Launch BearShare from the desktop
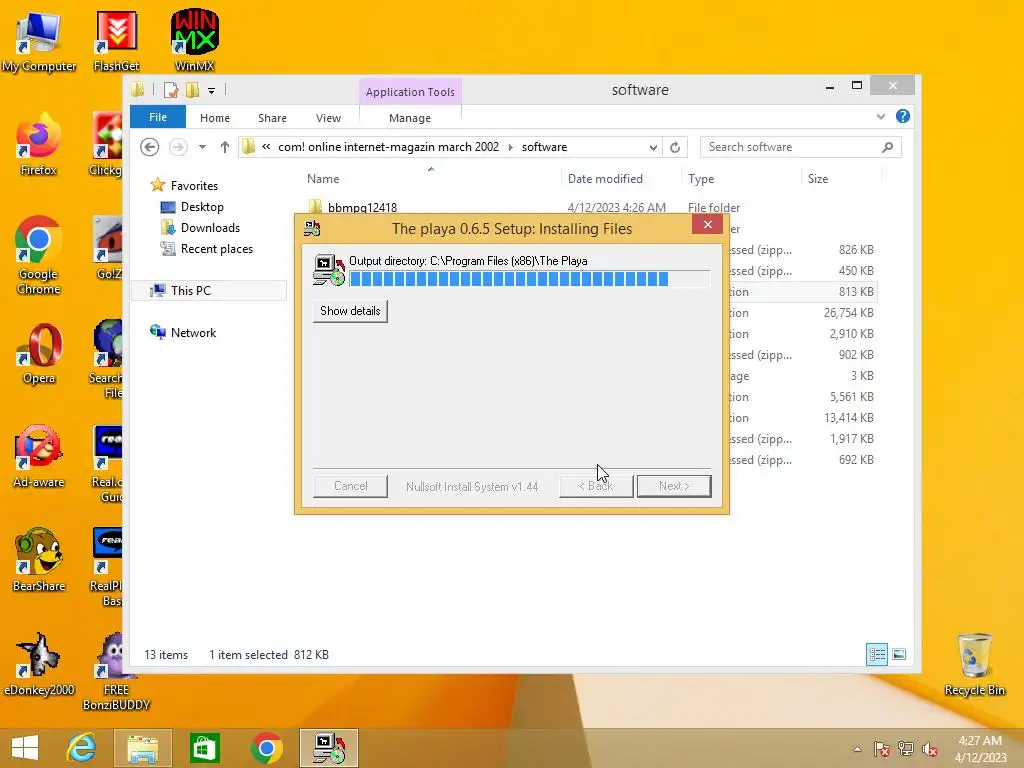 pos(39,561)
